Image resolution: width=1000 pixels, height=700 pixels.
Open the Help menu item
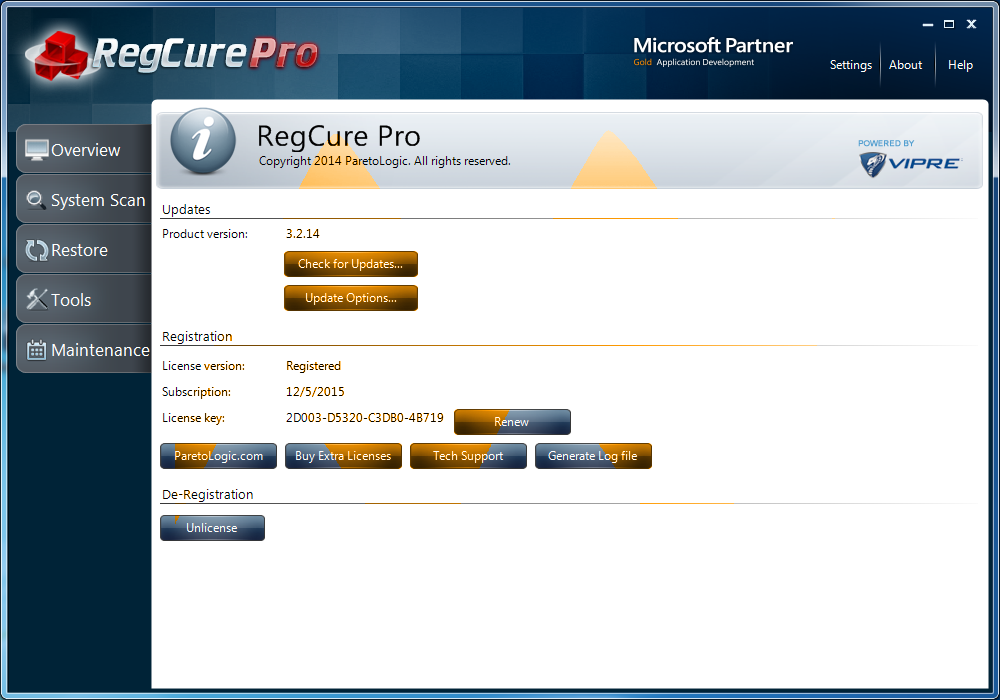pos(960,65)
